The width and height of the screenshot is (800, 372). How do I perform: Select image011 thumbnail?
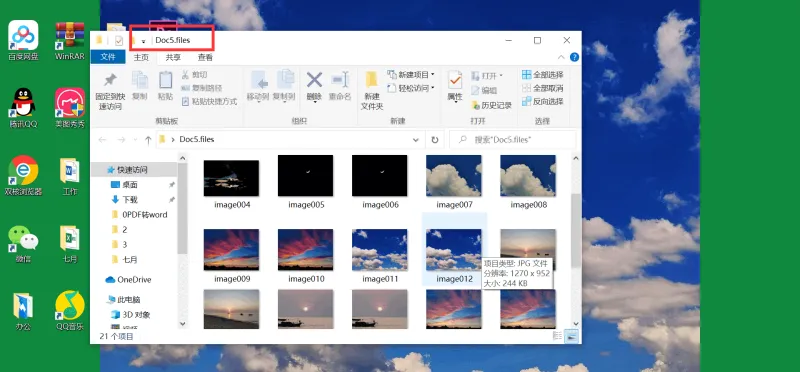point(380,250)
